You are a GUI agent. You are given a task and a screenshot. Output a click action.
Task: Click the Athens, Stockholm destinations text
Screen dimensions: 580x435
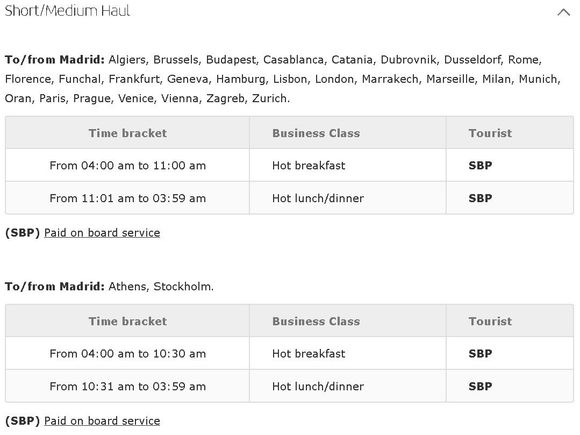click(161, 286)
